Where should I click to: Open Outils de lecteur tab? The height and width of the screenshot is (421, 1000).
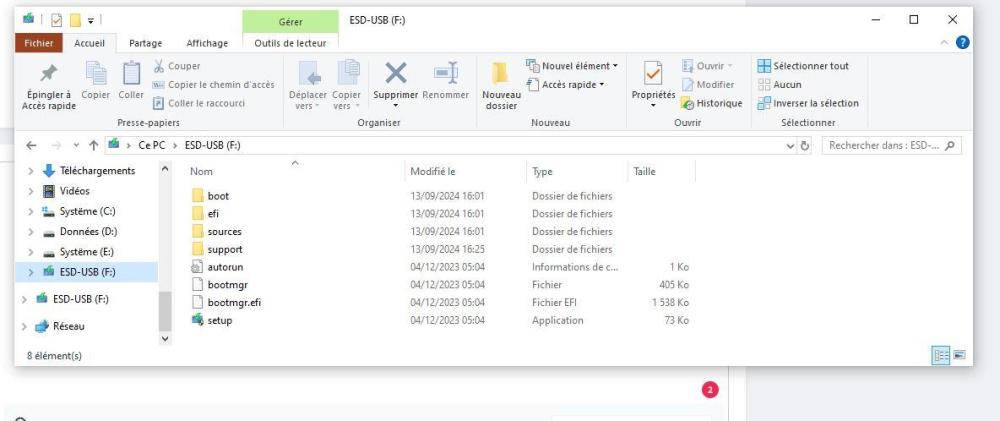(x=290, y=43)
